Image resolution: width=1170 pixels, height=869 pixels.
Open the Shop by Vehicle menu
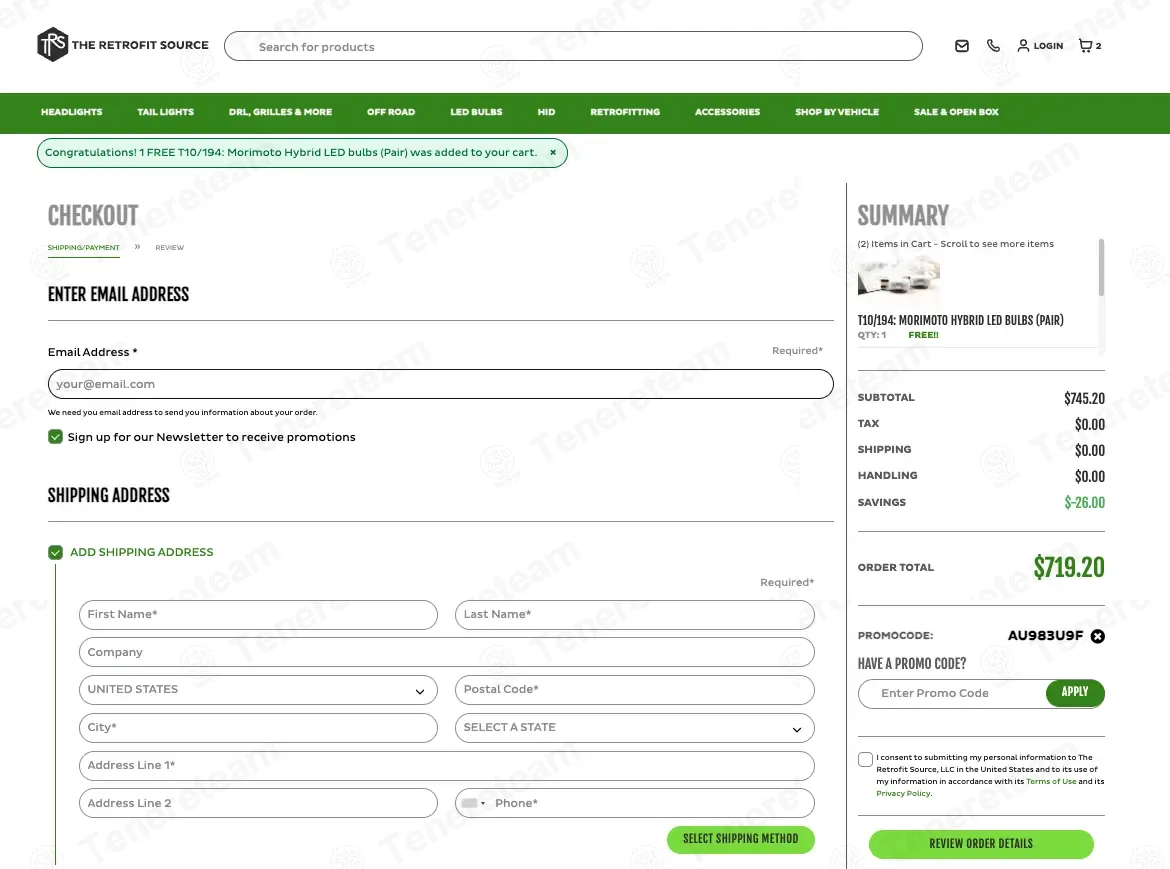[837, 112]
